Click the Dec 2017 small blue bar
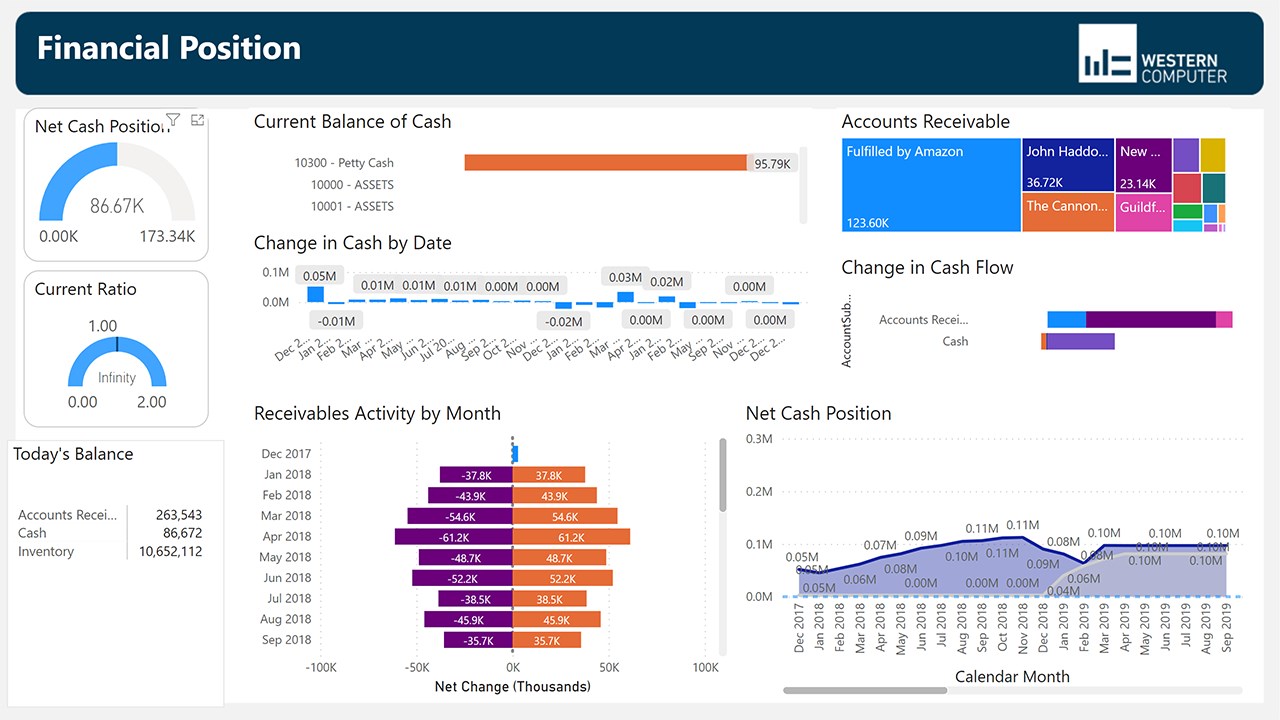This screenshot has width=1280, height=720. coord(515,454)
